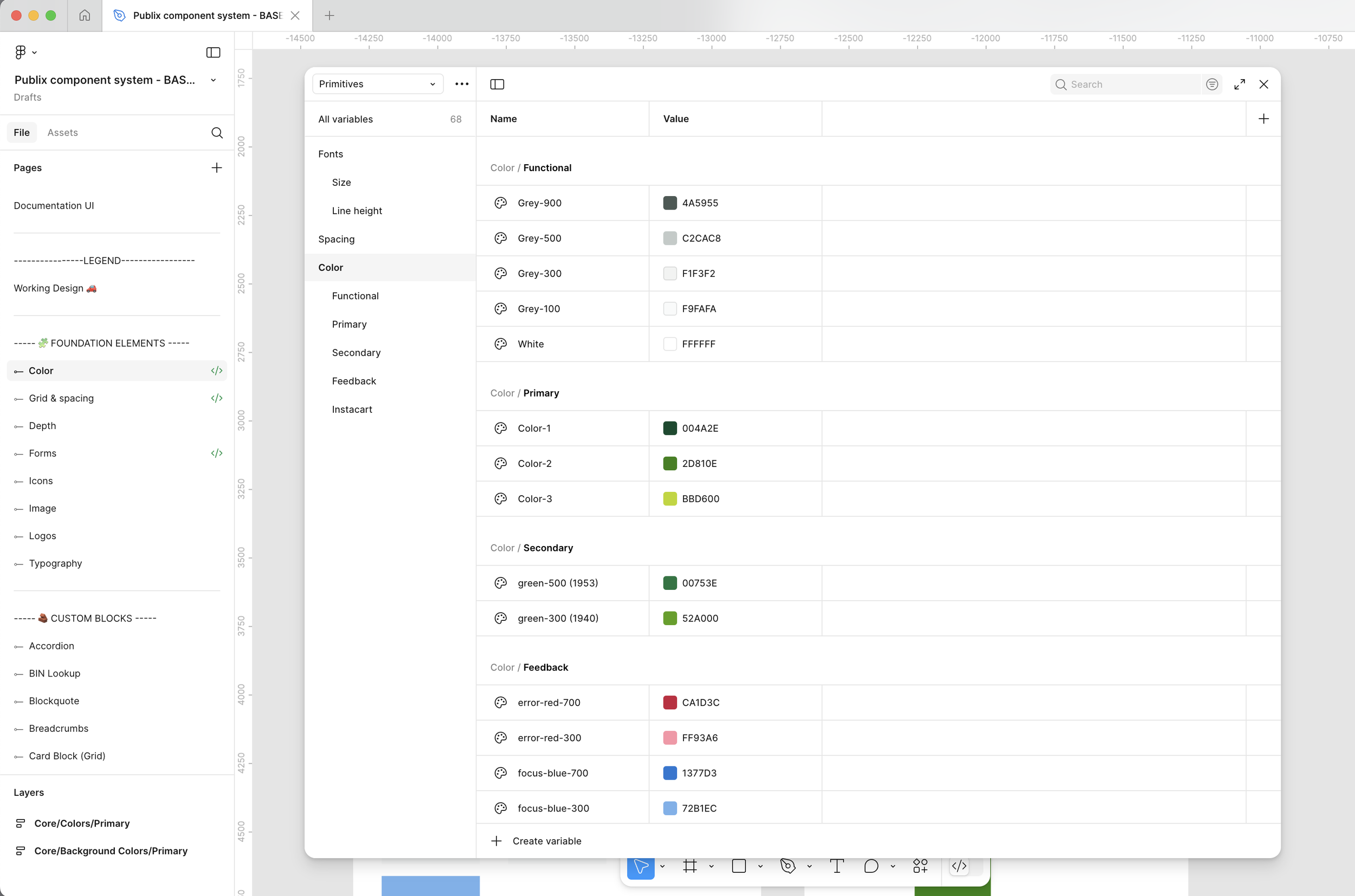
Task: Open the Comment tool
Action: pos(871,866)
